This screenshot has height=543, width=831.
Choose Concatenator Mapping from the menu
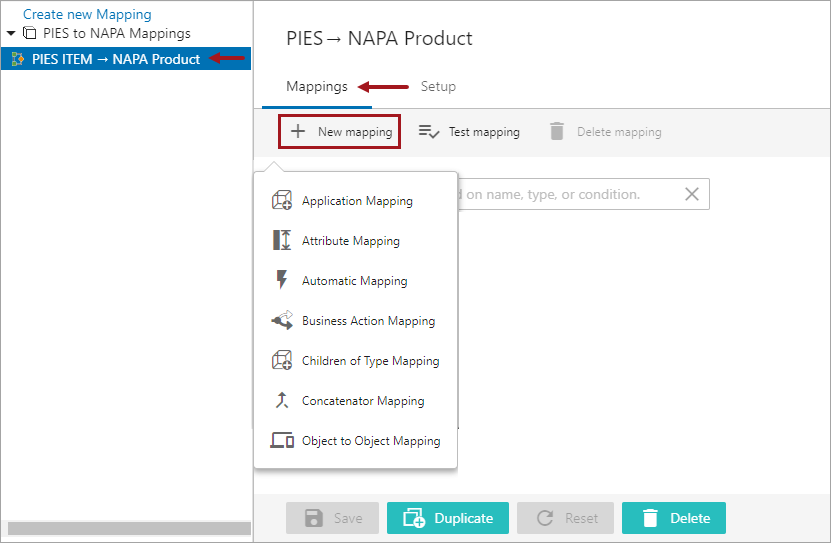click(x=363, y=401)
